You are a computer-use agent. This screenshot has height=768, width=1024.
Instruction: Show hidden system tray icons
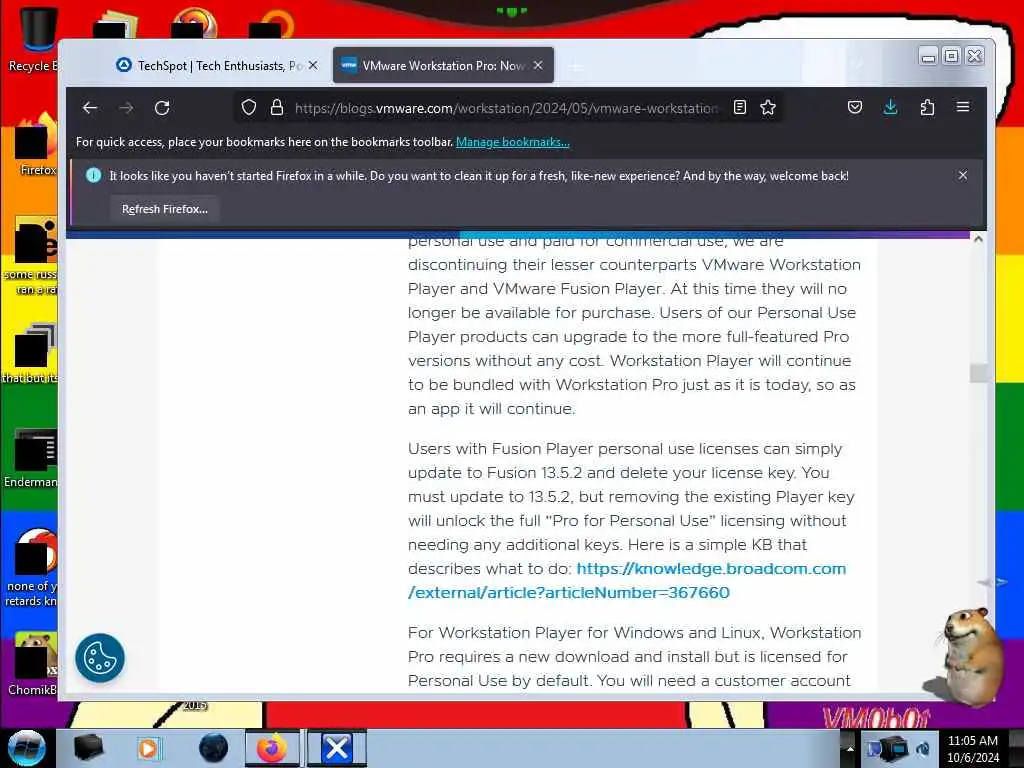850,748
